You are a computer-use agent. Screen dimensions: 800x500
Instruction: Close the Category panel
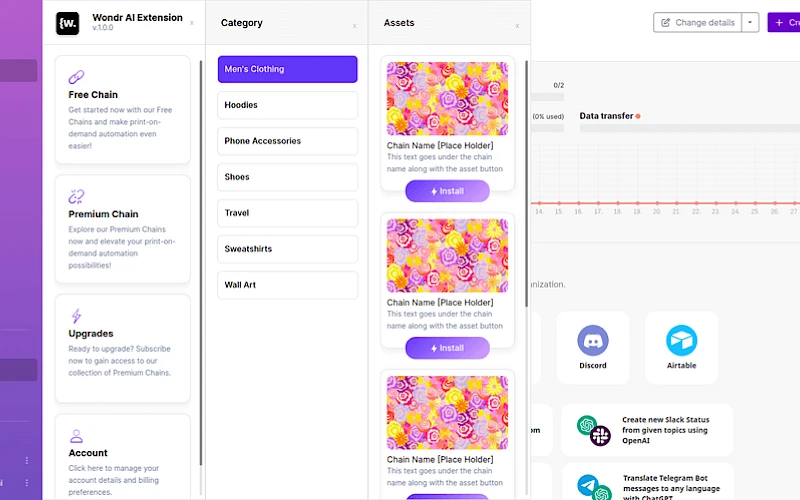[x=355, y=26]
